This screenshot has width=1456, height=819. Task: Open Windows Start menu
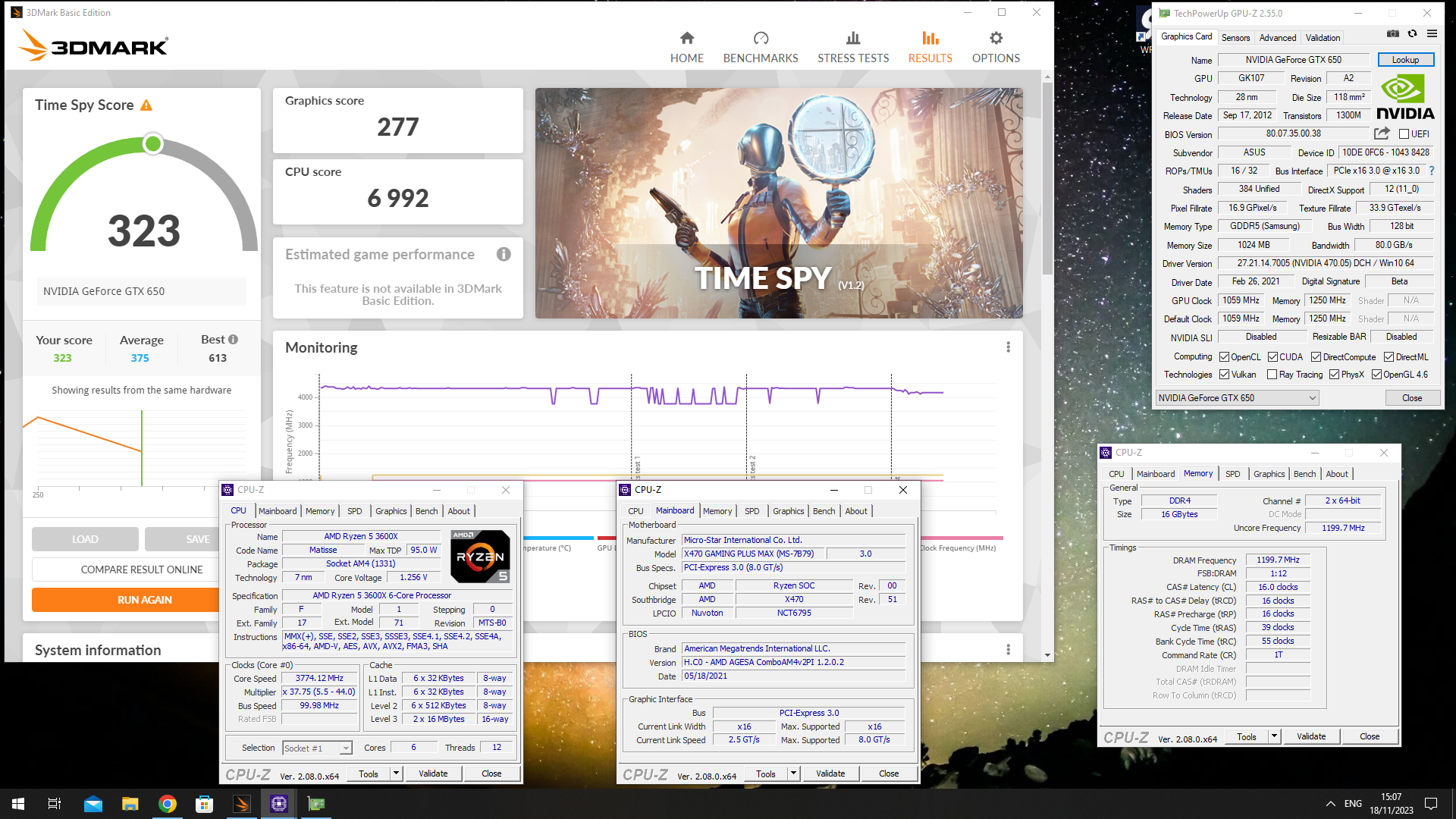[18, 804]
